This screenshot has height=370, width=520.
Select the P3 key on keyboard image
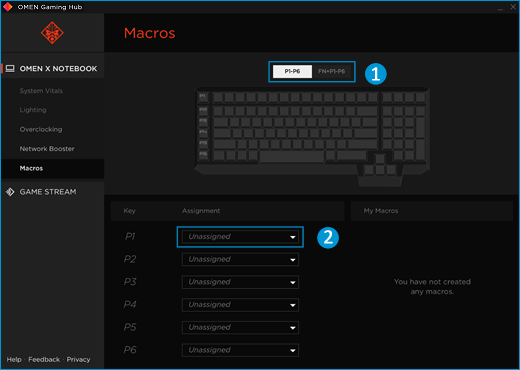coord(203,121)
